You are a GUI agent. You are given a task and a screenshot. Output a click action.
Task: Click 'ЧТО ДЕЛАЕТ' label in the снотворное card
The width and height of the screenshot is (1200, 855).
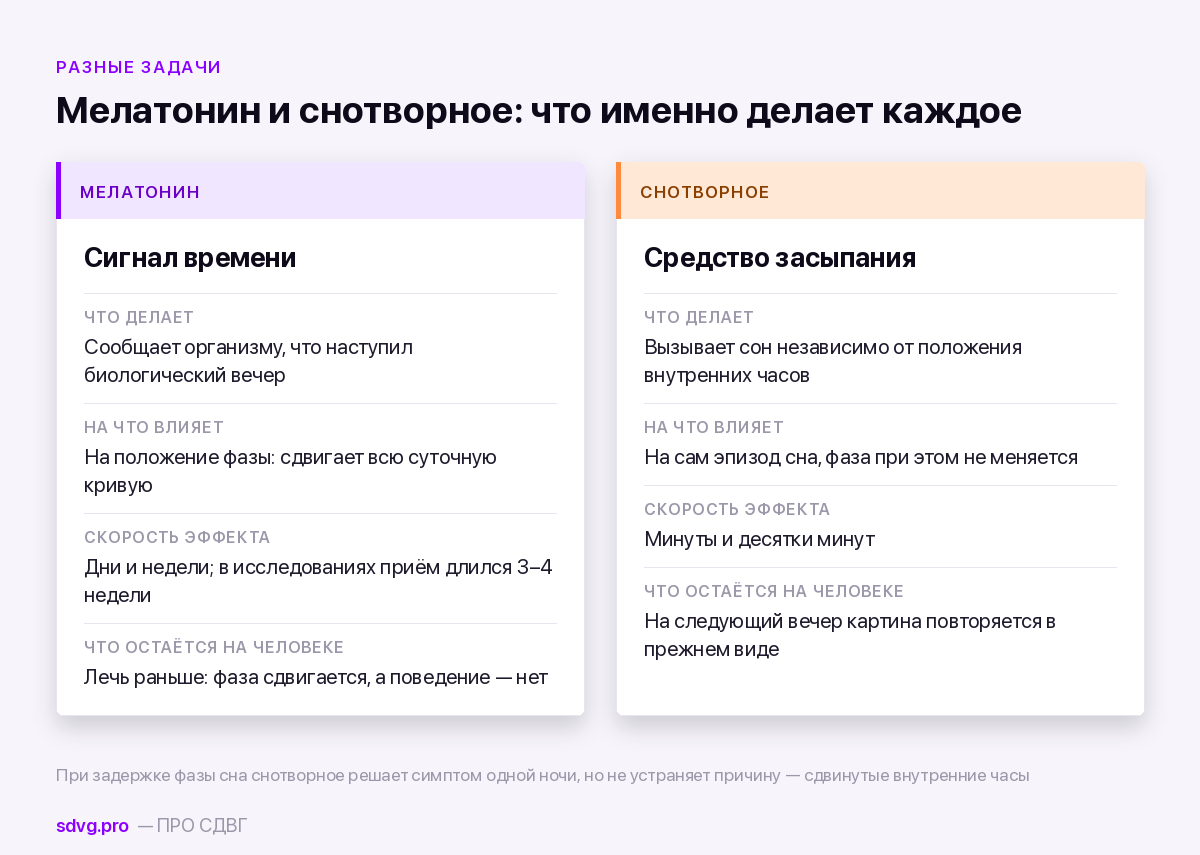pyautogui.click(x=699, y=318)
